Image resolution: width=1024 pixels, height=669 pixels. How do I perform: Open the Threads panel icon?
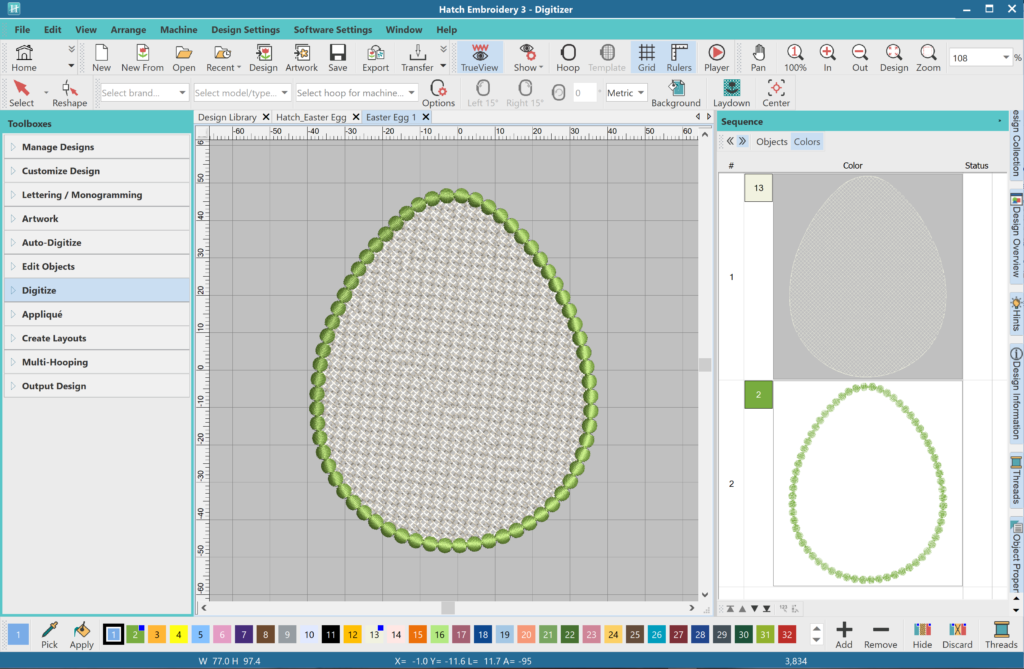[x=1001, y=636]
